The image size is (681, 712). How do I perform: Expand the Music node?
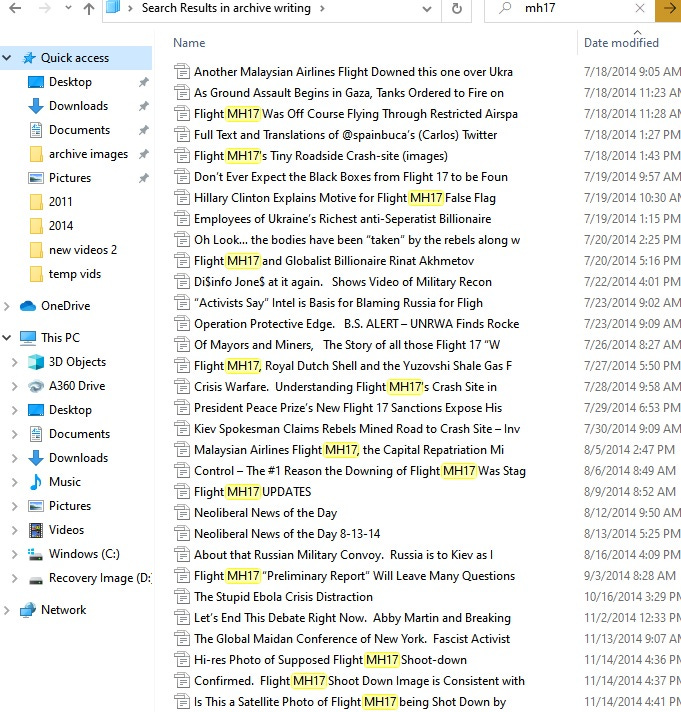point(15,482)
